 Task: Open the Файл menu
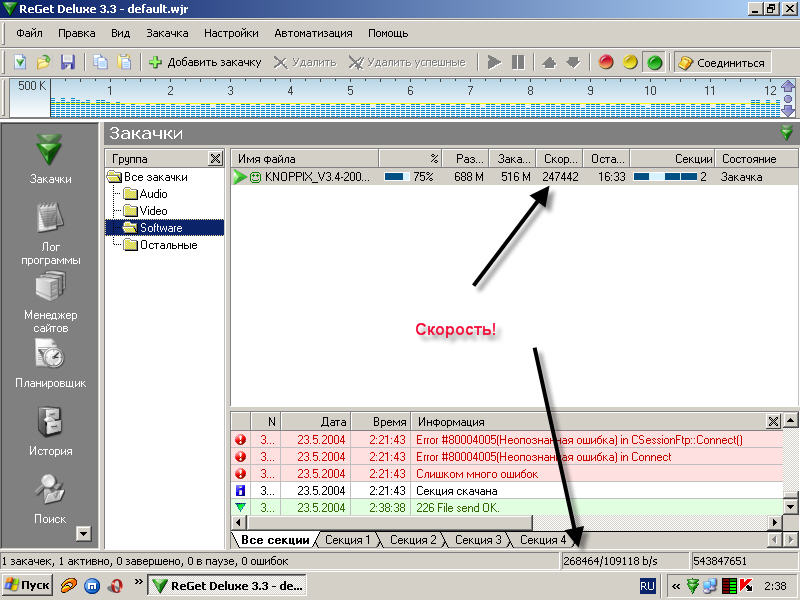click(x=29, y=33)
